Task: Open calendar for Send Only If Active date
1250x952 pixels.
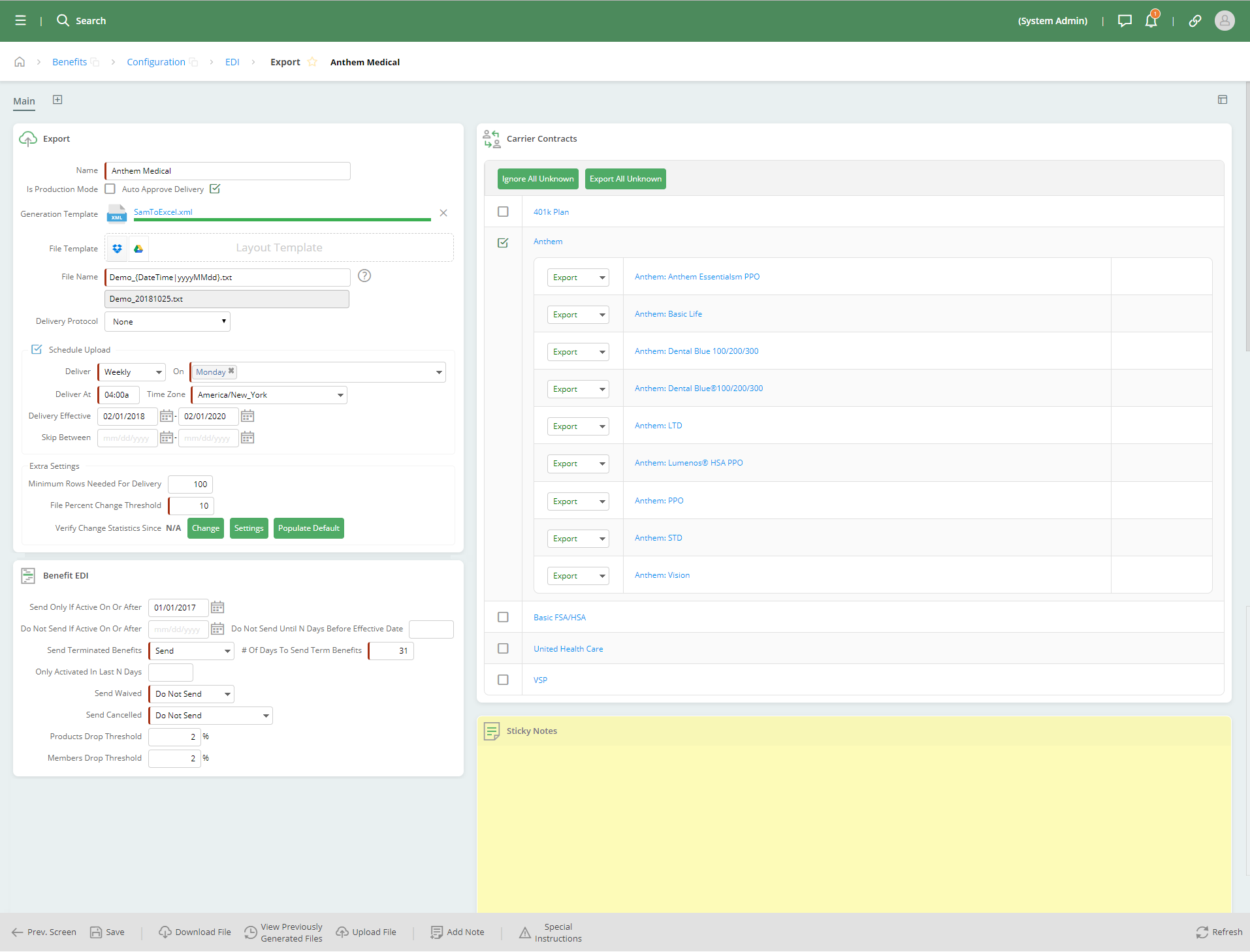Action: [217, 608]
